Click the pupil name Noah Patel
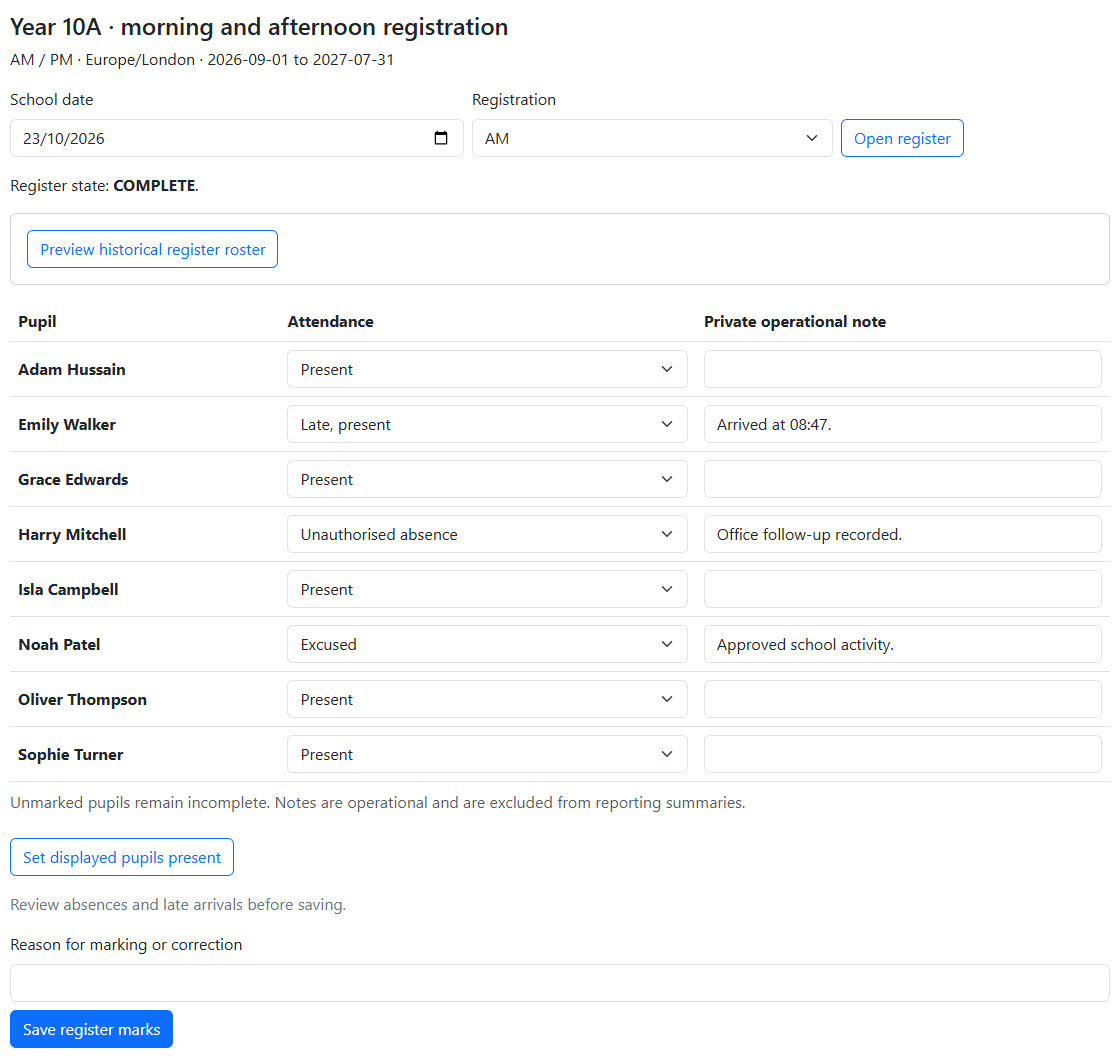The width and height of the screenshot is (1120, 1059). [x=59, y=644]
